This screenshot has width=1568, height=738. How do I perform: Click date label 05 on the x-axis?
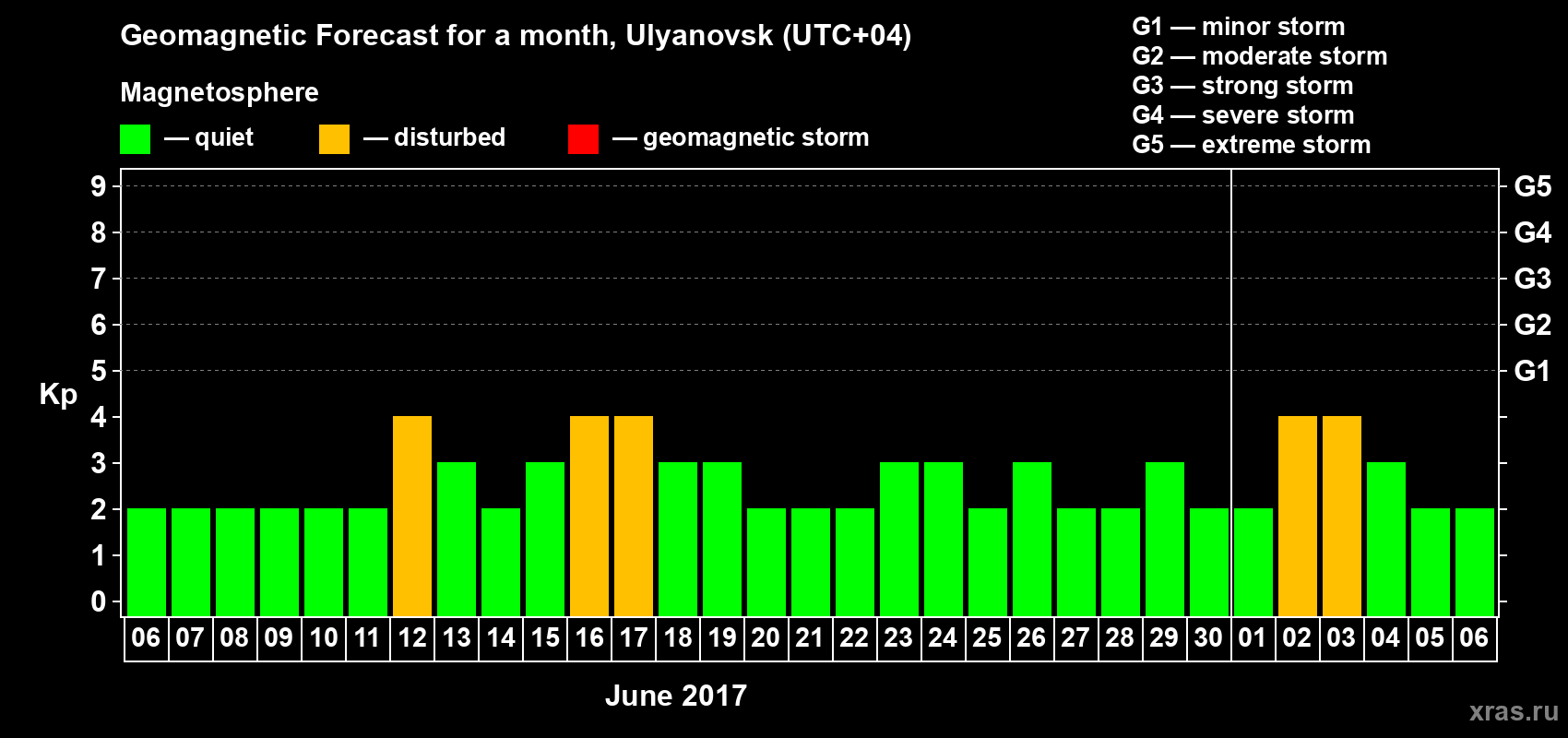click(1430, 637)
